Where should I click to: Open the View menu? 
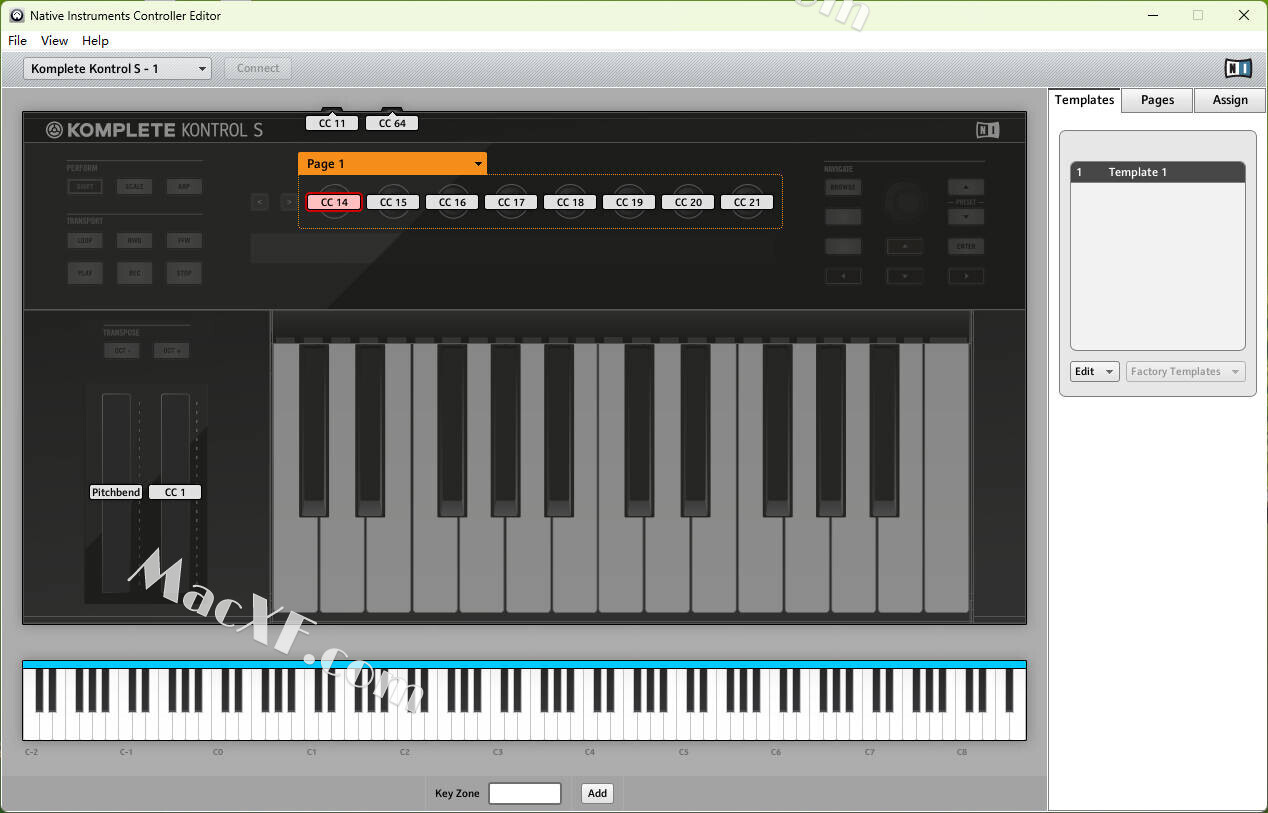click(x=54, y=41)
